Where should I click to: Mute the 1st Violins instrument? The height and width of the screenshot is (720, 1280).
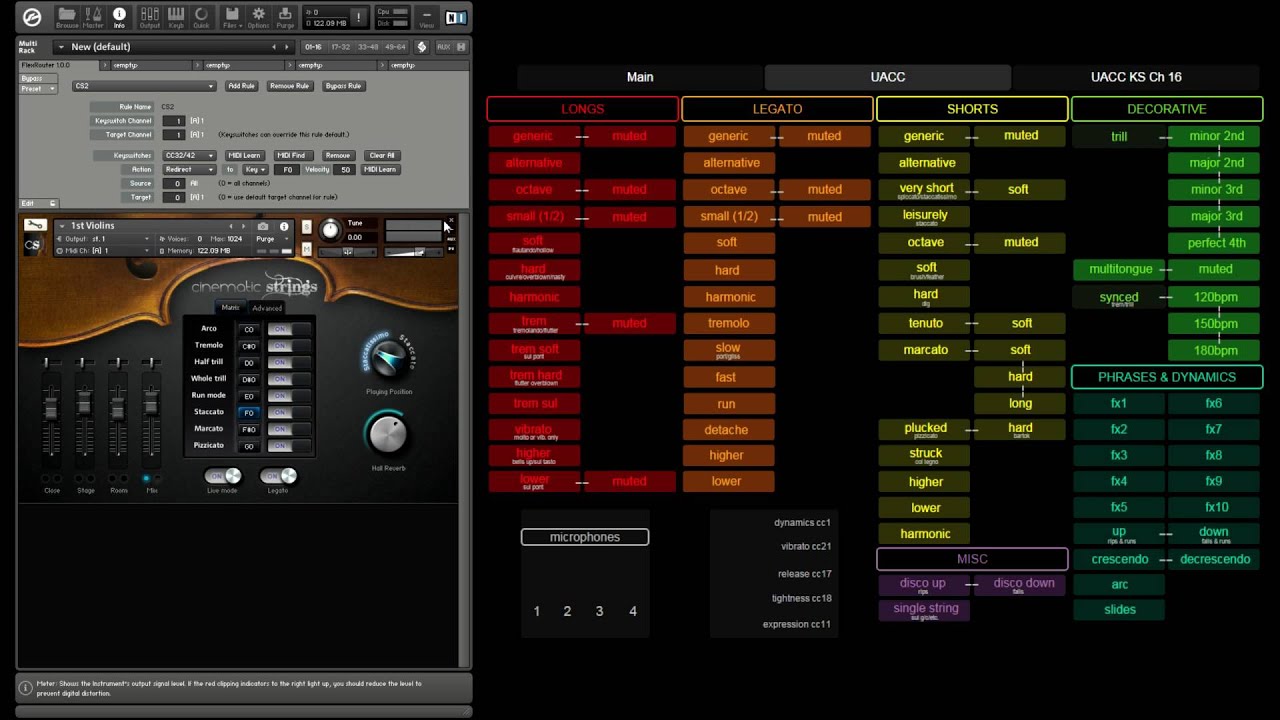pos(307,248)
